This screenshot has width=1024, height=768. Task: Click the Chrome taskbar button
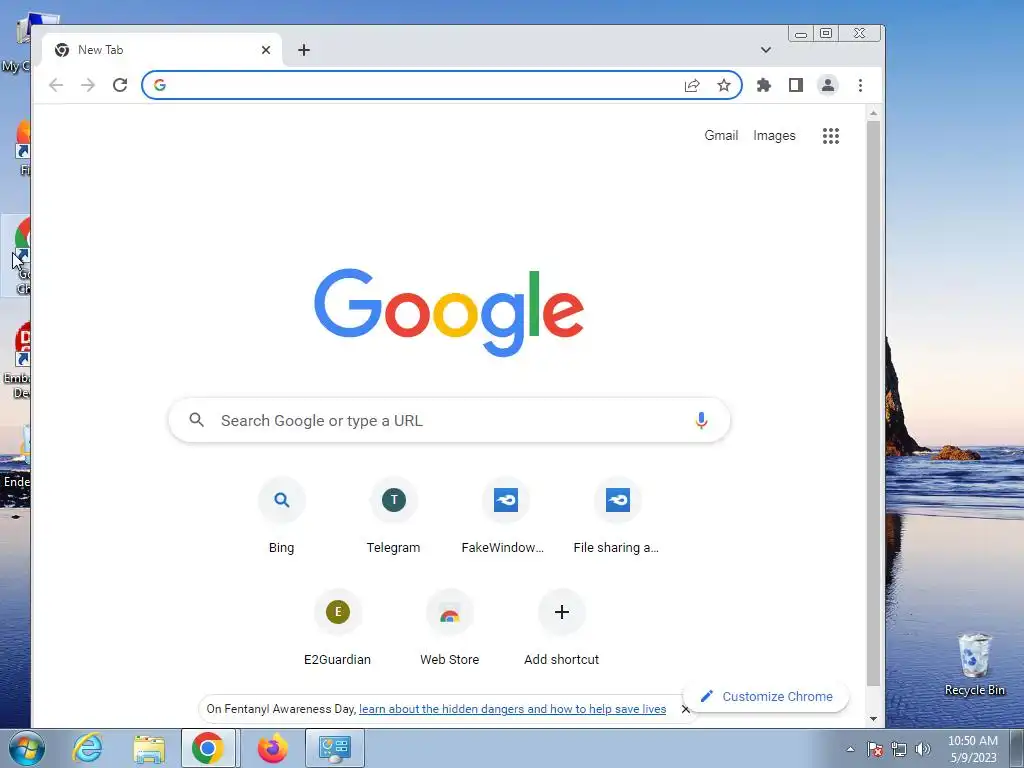[208, 748]
